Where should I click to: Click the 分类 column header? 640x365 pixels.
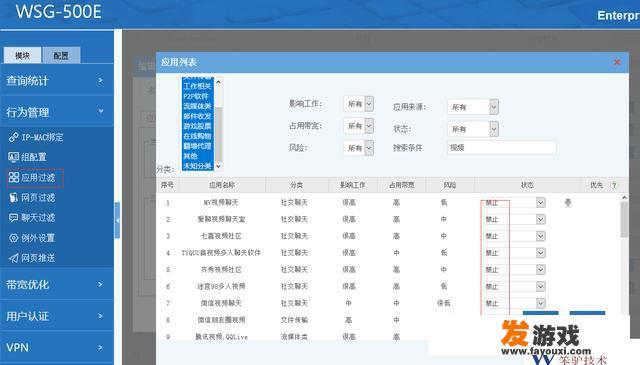(297, 185)
